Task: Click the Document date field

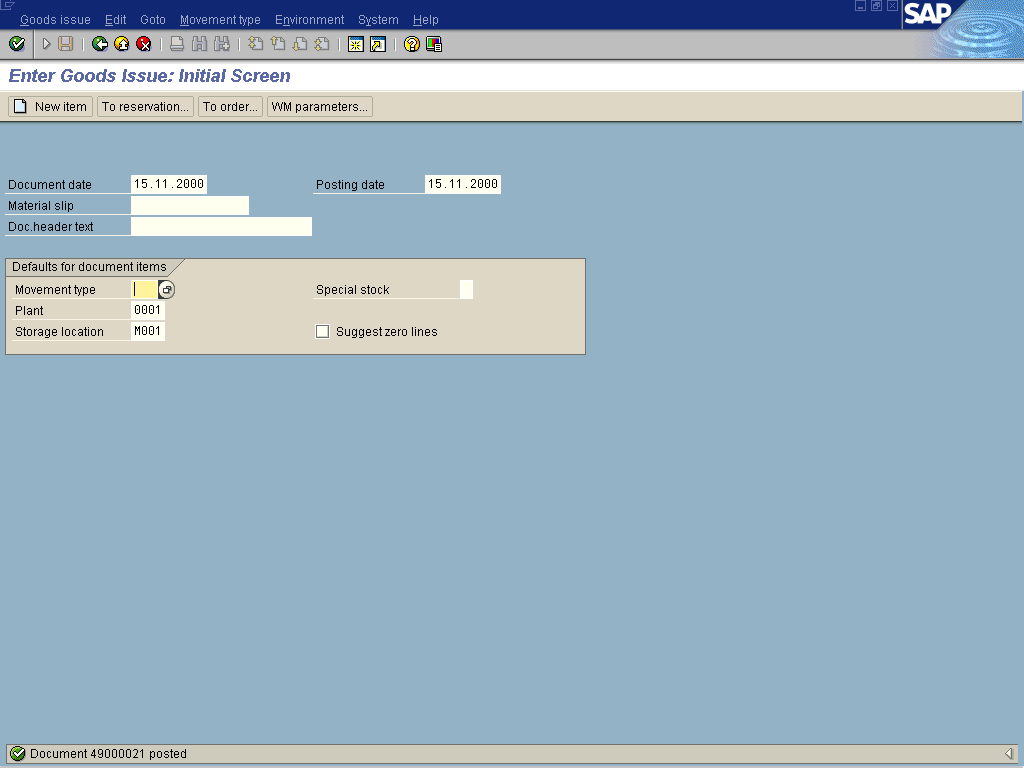Action: pos(169,184)
